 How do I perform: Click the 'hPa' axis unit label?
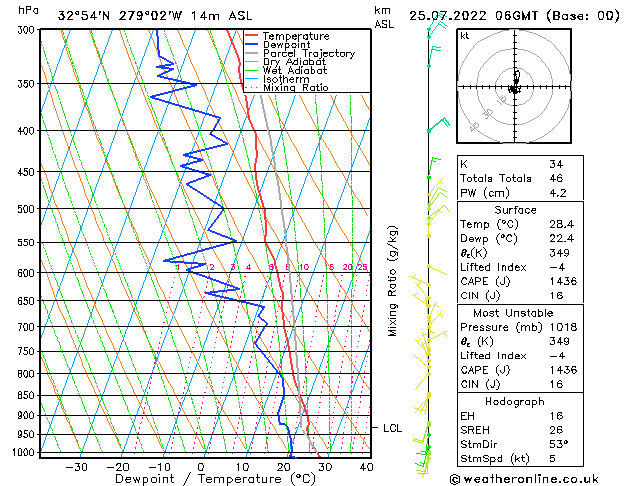pos(28,11)
